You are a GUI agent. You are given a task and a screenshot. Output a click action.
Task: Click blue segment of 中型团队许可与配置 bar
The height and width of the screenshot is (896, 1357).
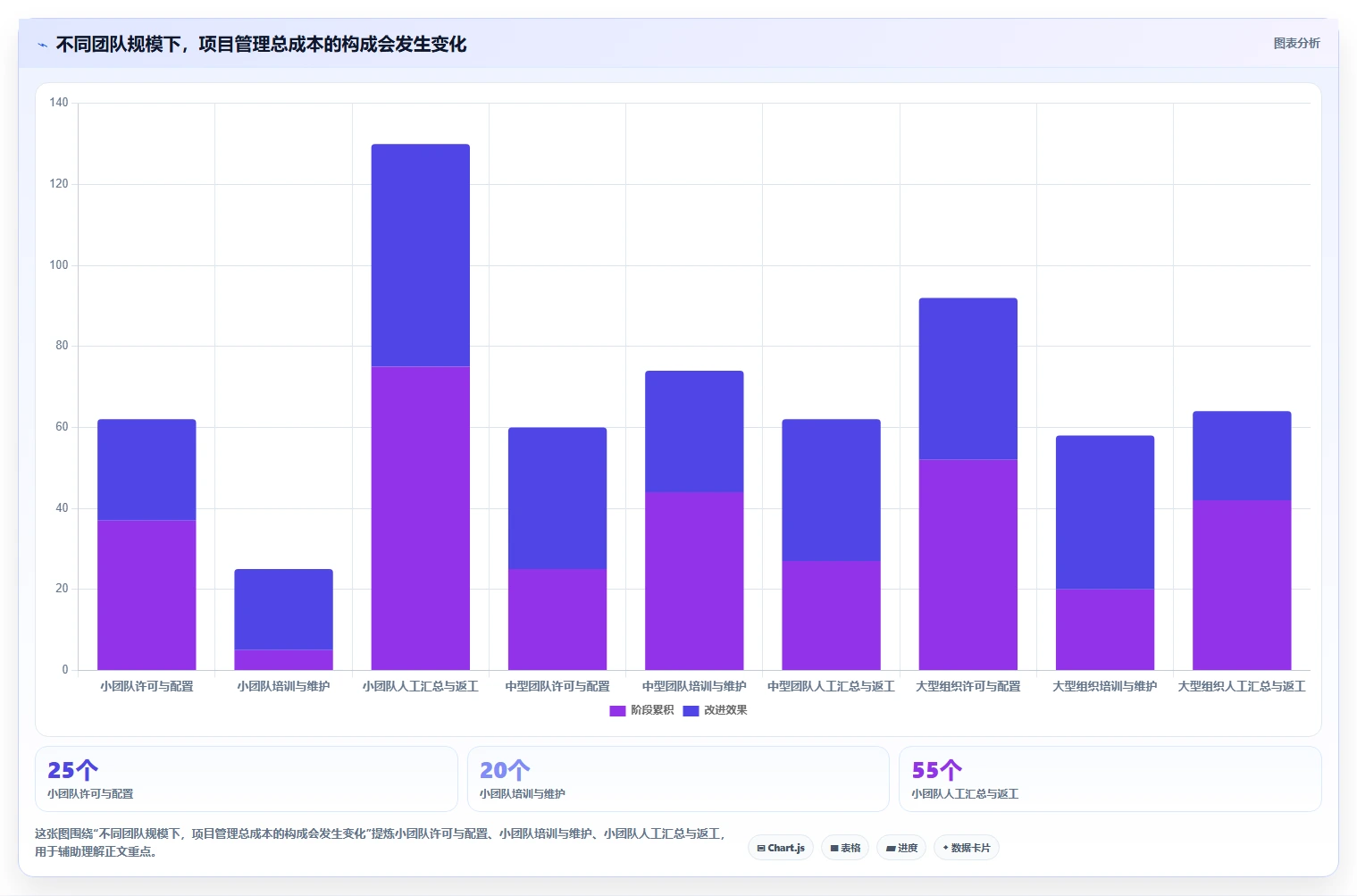click(557, 498)
